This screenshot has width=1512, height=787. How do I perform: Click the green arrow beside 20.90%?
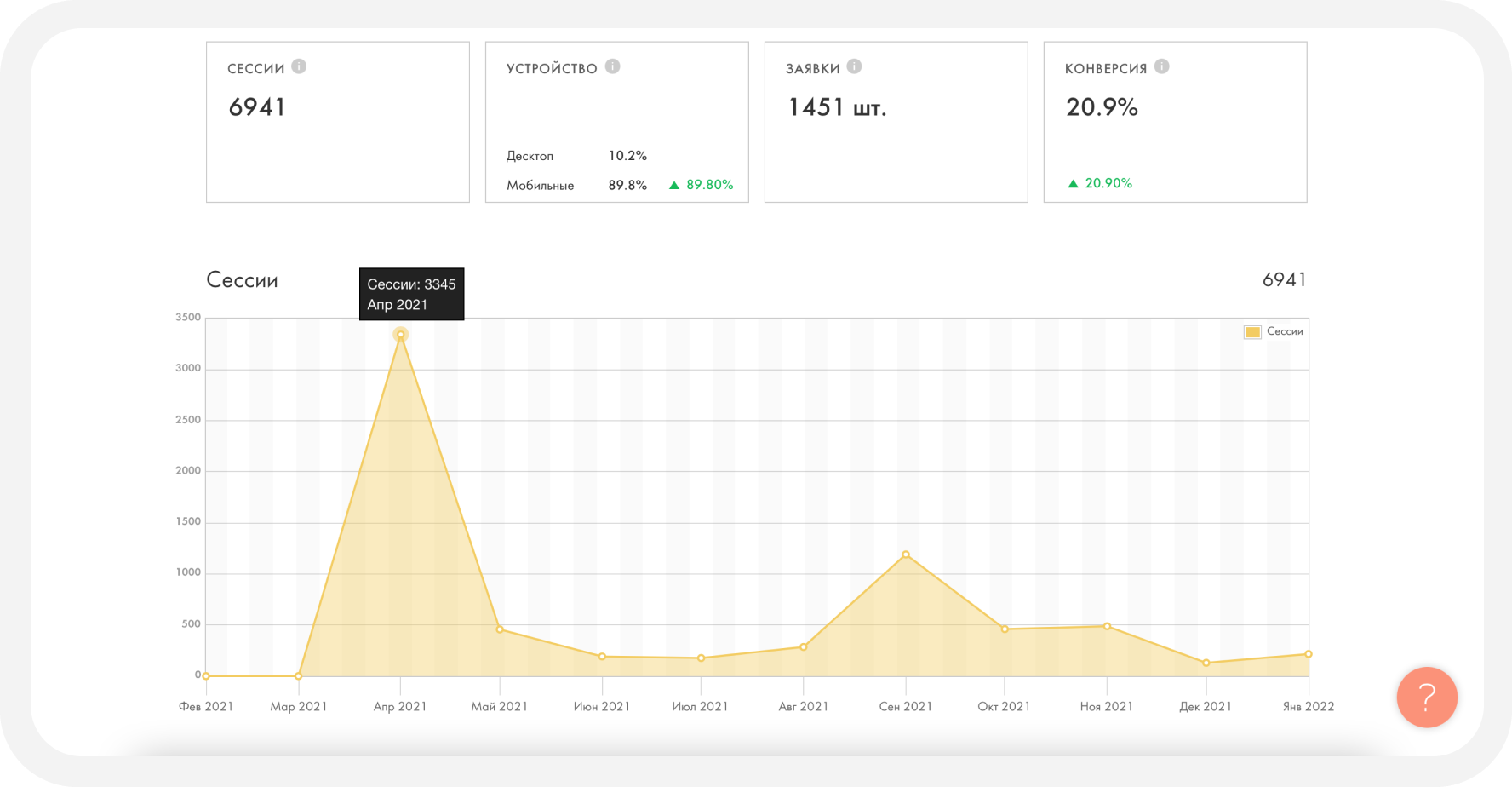pyautogui.click(x=1073, y=183)
